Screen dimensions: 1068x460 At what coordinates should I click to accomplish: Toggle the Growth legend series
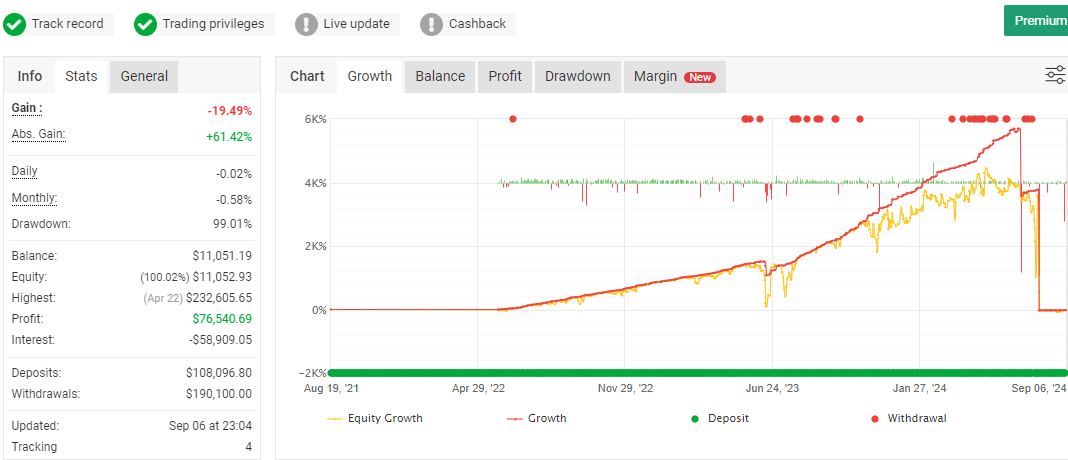[x=537, y=418]
